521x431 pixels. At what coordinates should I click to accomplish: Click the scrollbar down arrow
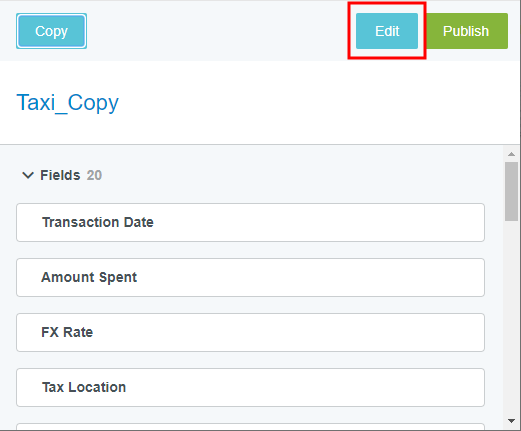(x=511, y=421)
